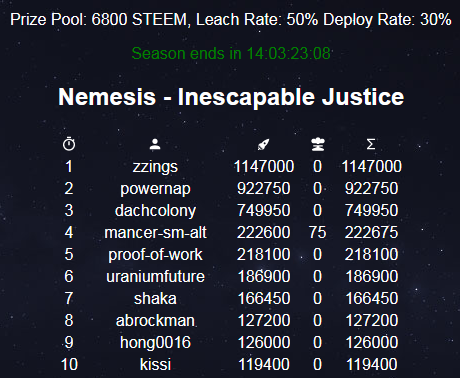The height and width of the screenshot is (378, 460).
Task: Click on player shaka
Action: [155, 299]
